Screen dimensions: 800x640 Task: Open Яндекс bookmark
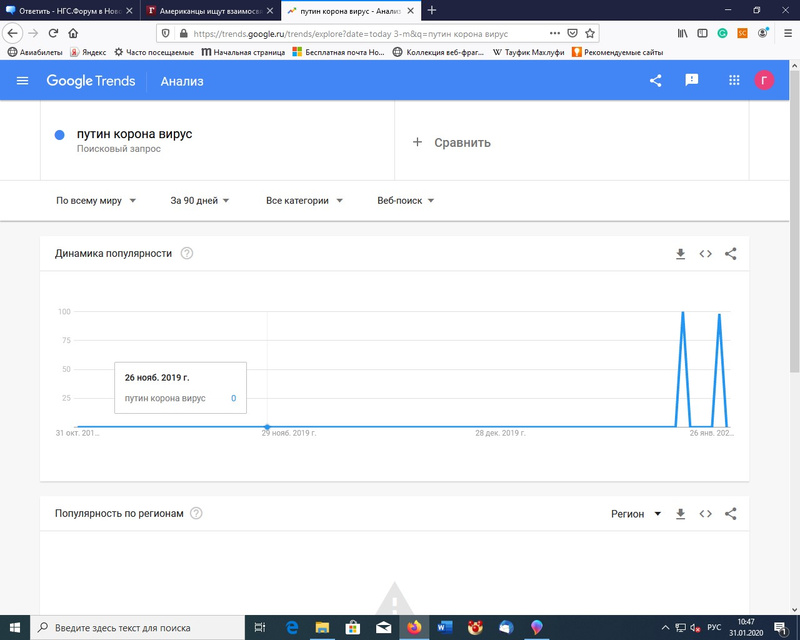tap(88, 52)
